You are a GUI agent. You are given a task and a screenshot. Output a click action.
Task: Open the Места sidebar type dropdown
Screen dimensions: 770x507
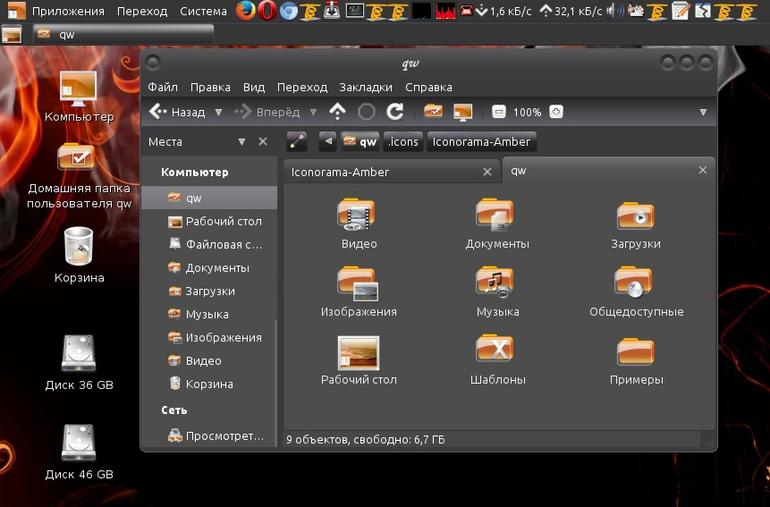242,142
